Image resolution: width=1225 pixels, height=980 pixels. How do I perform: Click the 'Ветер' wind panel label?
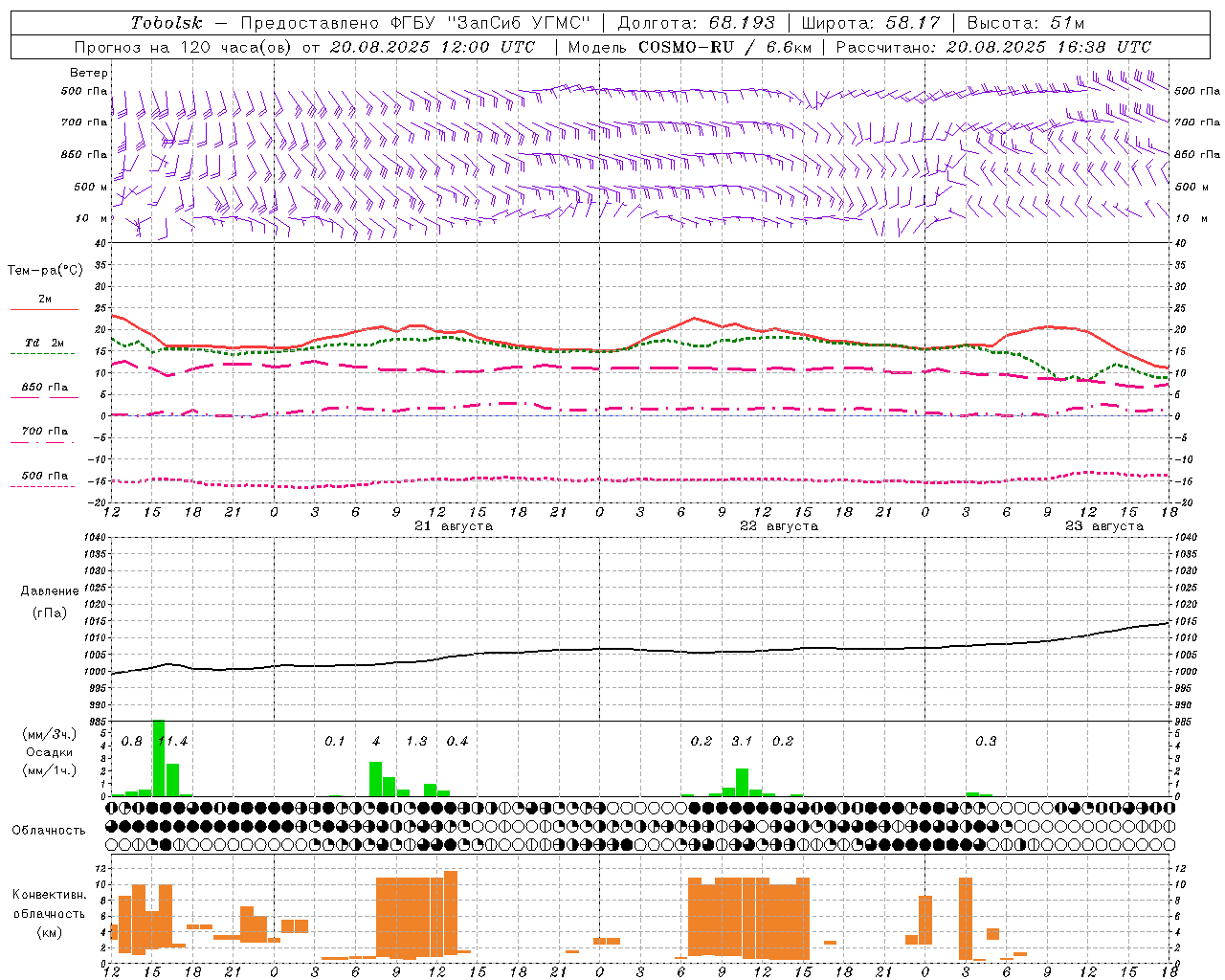(x=89, y=73)
